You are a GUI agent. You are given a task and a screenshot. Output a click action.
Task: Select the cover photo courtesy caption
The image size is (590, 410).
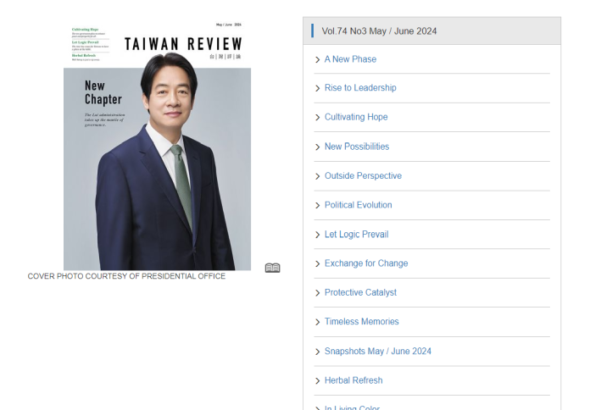(126, 276)
